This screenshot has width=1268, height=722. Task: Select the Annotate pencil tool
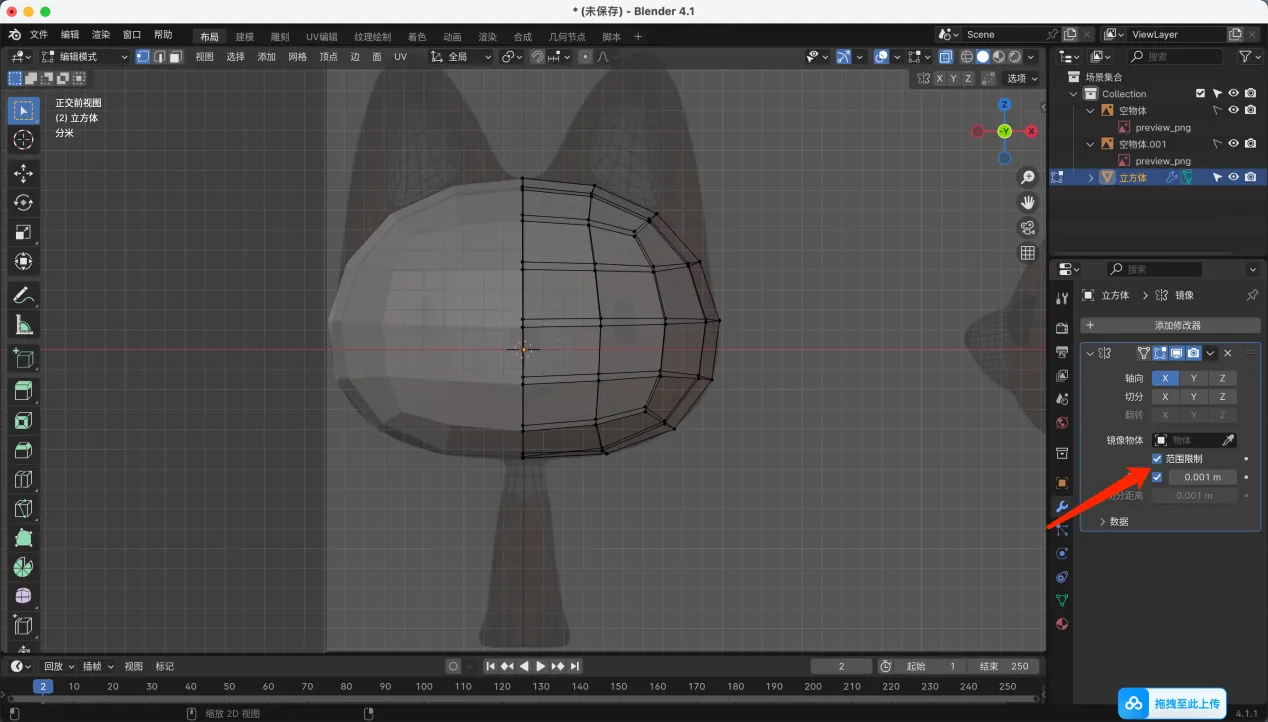pyautogui.click(x=24, y=295)
